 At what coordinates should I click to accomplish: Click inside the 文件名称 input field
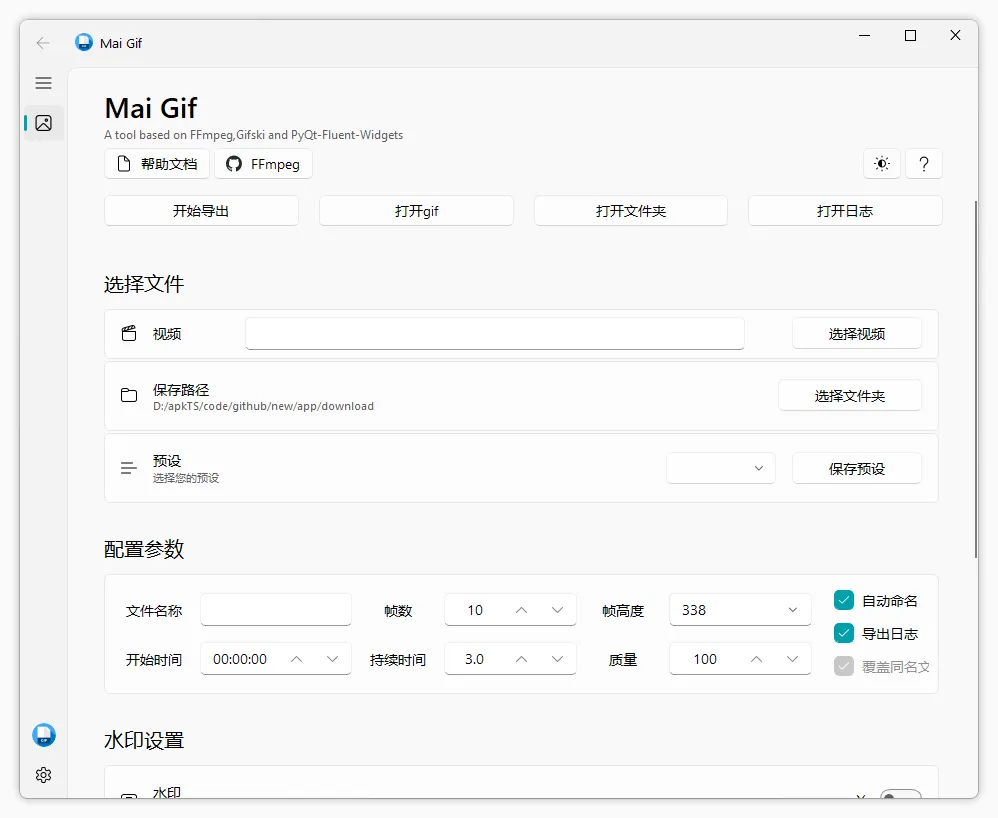(x=275, y=609)
